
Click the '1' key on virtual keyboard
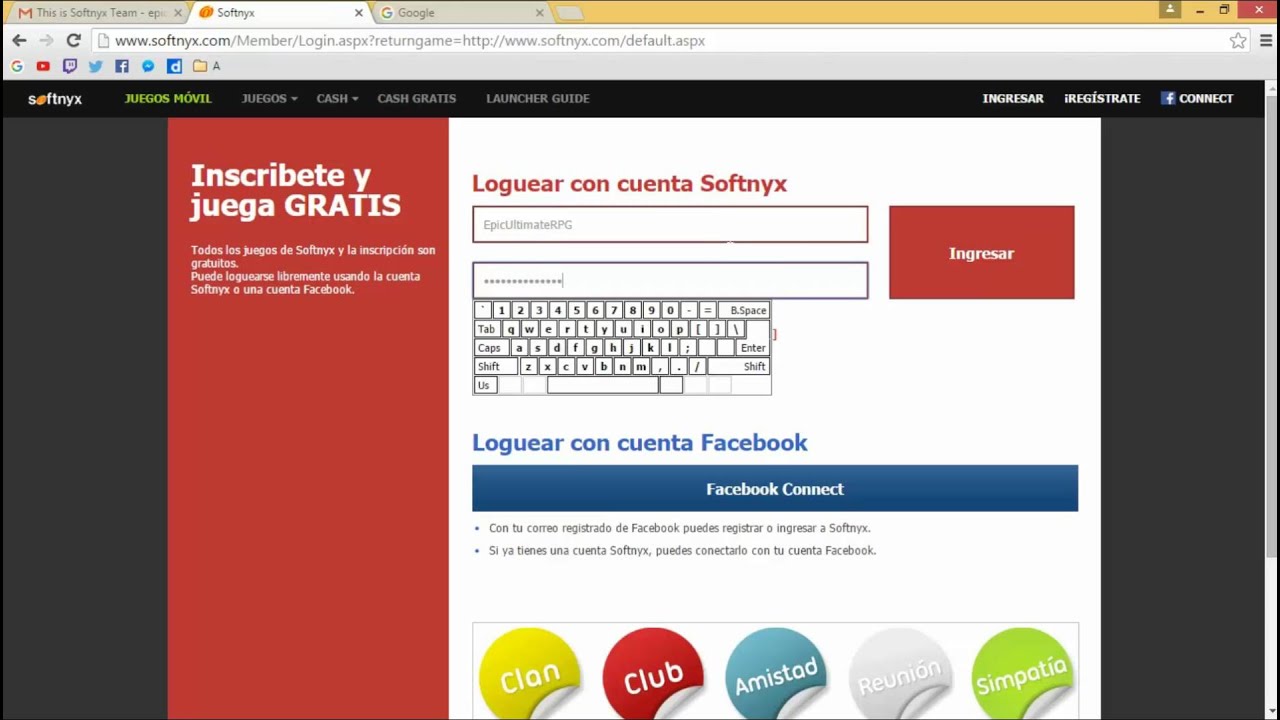click(501, 310)
